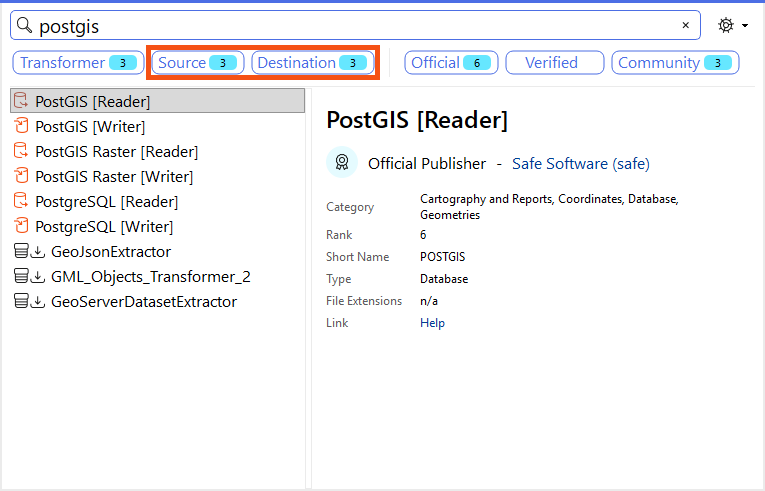Open the Safe Software (safe) publisher link

[581, 164]
